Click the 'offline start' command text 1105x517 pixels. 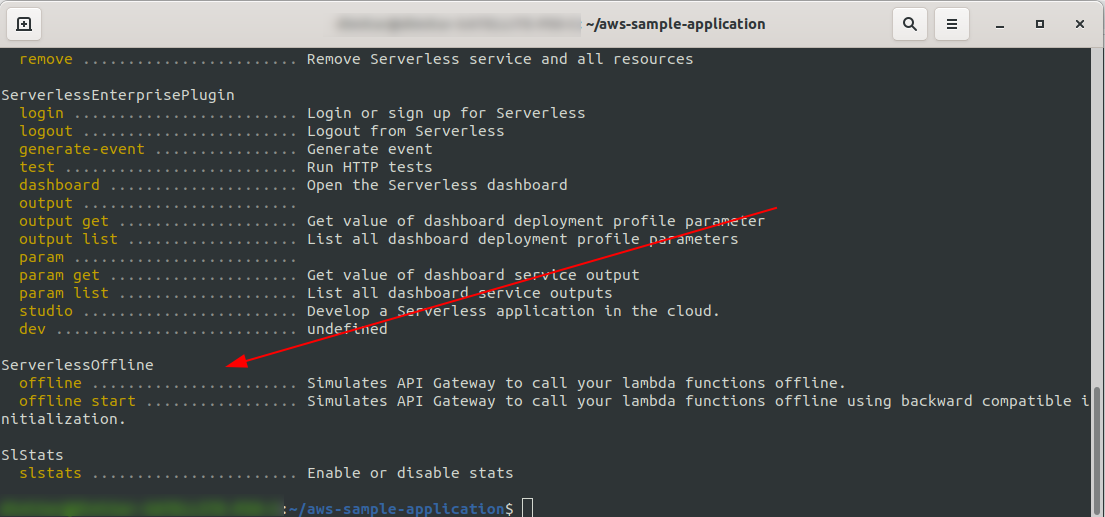77,401
